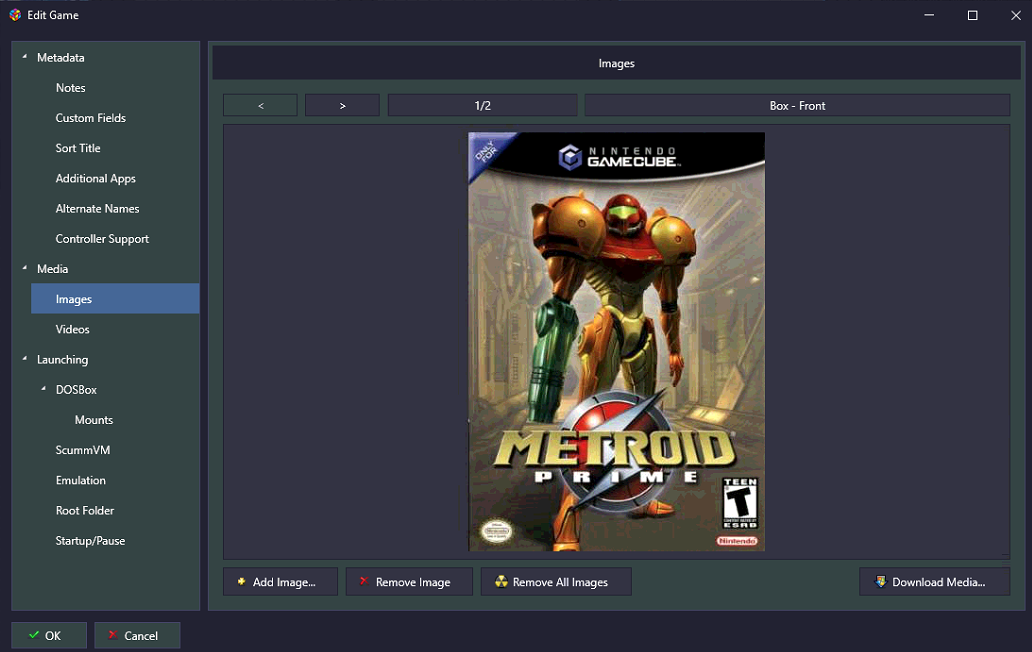The height and width of the screenshot is (652, 1032).
Task: Open the Custom Fields page
Action: 91,118
